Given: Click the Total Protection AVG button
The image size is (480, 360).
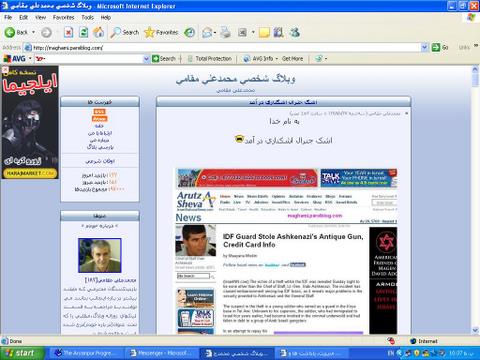Looking at the screenshot, I should click(x=210, y=59).
